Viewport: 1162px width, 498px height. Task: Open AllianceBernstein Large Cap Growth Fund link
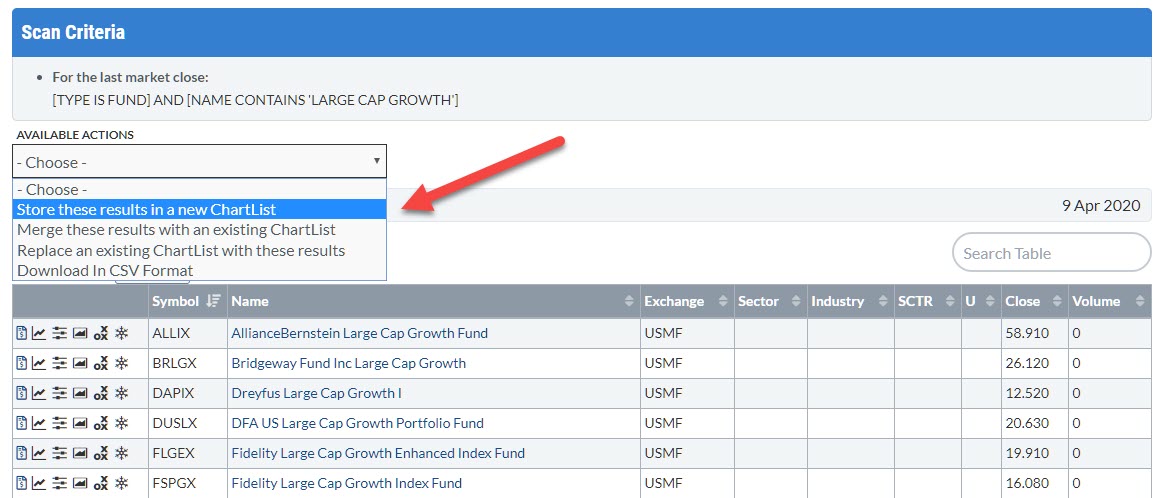[x=359, y=333]
